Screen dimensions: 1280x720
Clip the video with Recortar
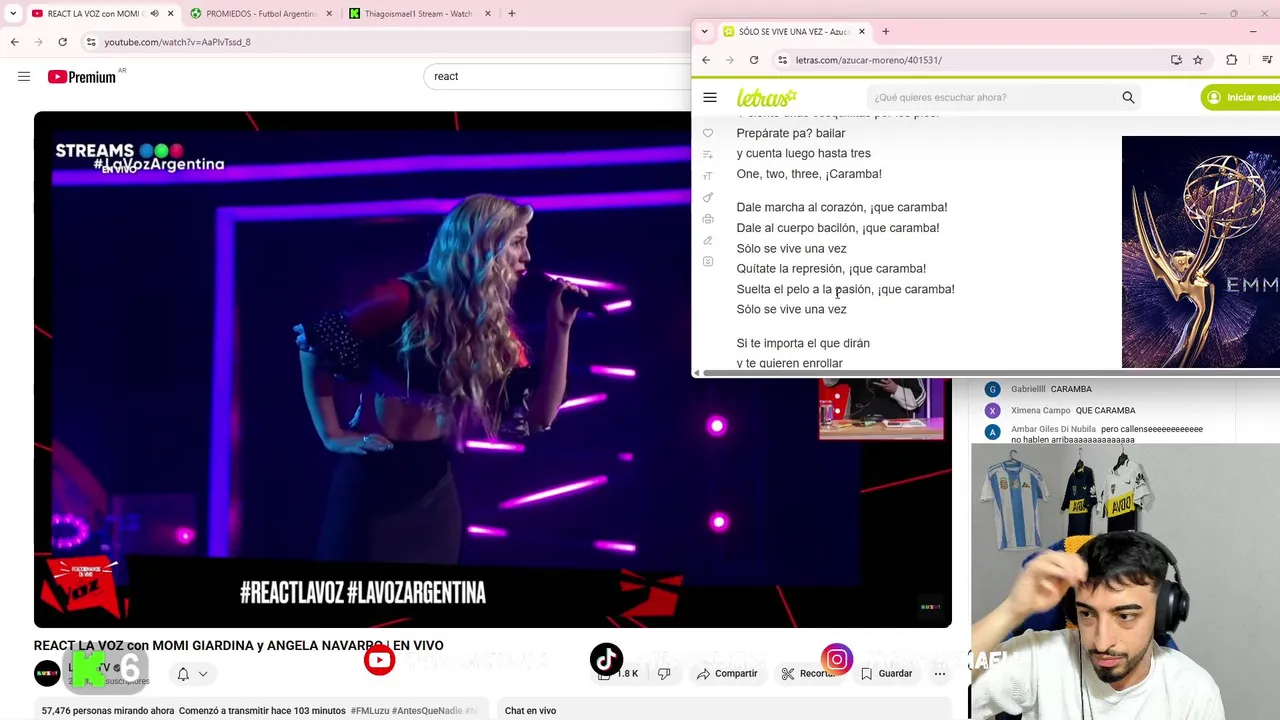[x=808, y=674]
